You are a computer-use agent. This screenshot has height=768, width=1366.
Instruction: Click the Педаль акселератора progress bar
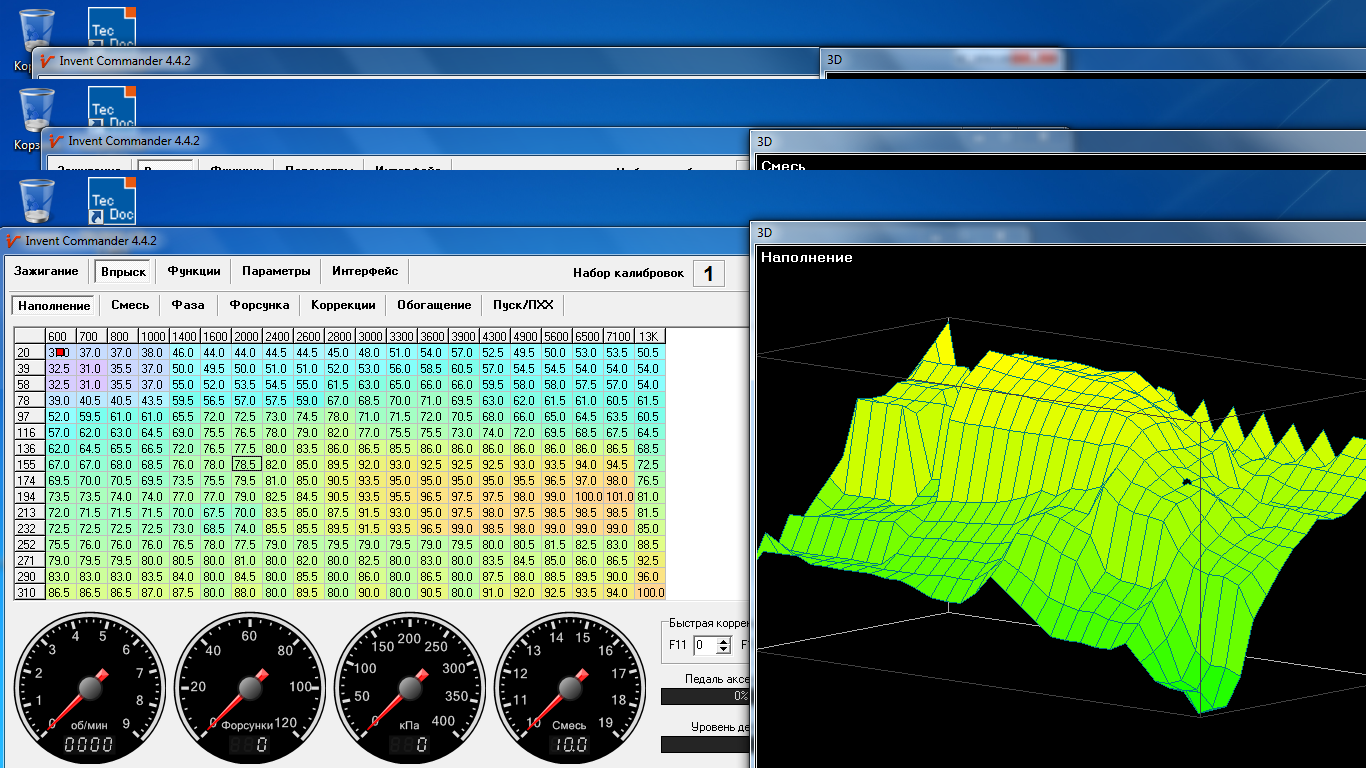point(705,696)
